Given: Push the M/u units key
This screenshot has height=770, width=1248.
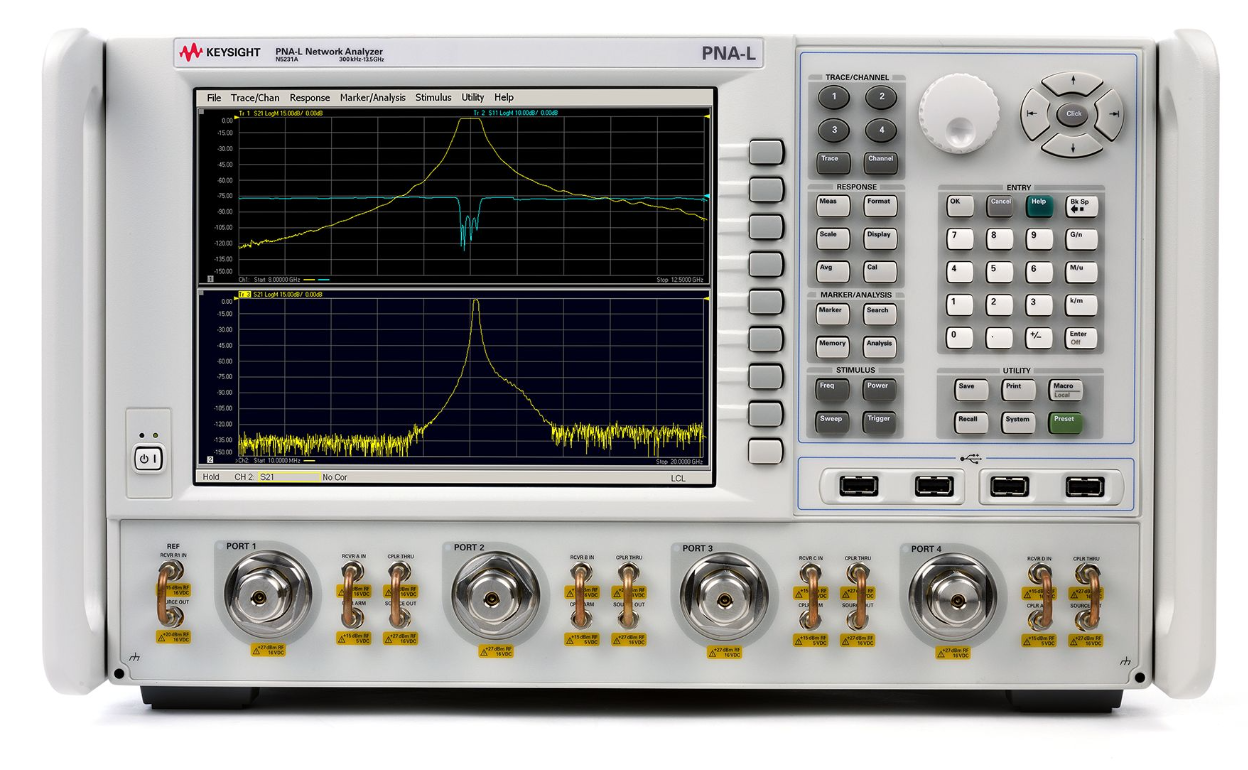Looking at the screenshot, I should [x=1081, y=272].
